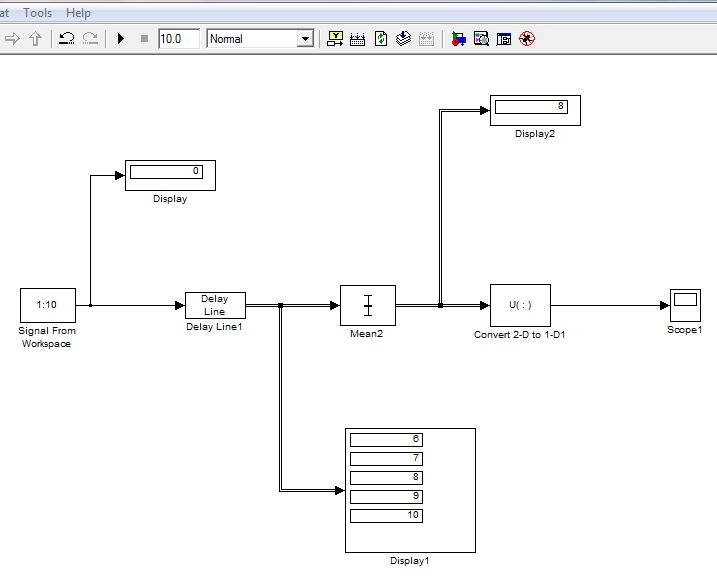Click the build all layers icon
The height and width of the screenshot is (576, 717).
[x=404, y=39]
